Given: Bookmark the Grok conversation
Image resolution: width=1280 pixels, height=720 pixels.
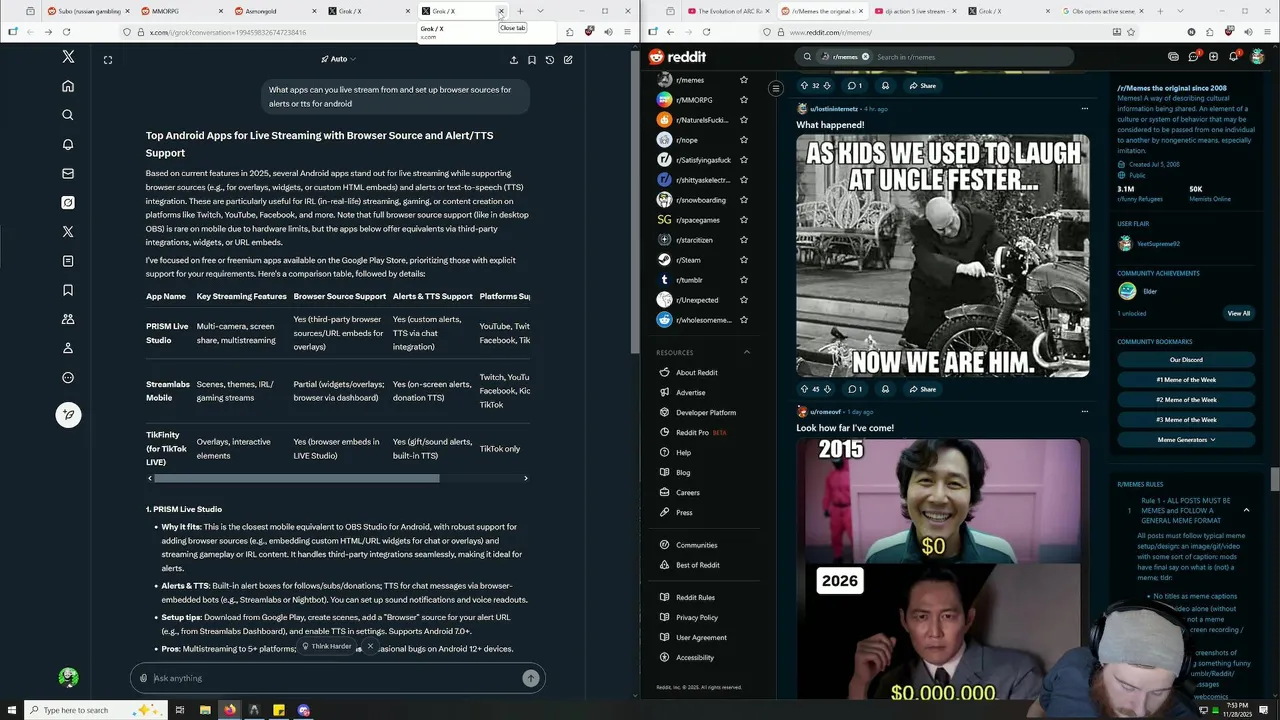Looking at the screenshot, I should point(532,60).
